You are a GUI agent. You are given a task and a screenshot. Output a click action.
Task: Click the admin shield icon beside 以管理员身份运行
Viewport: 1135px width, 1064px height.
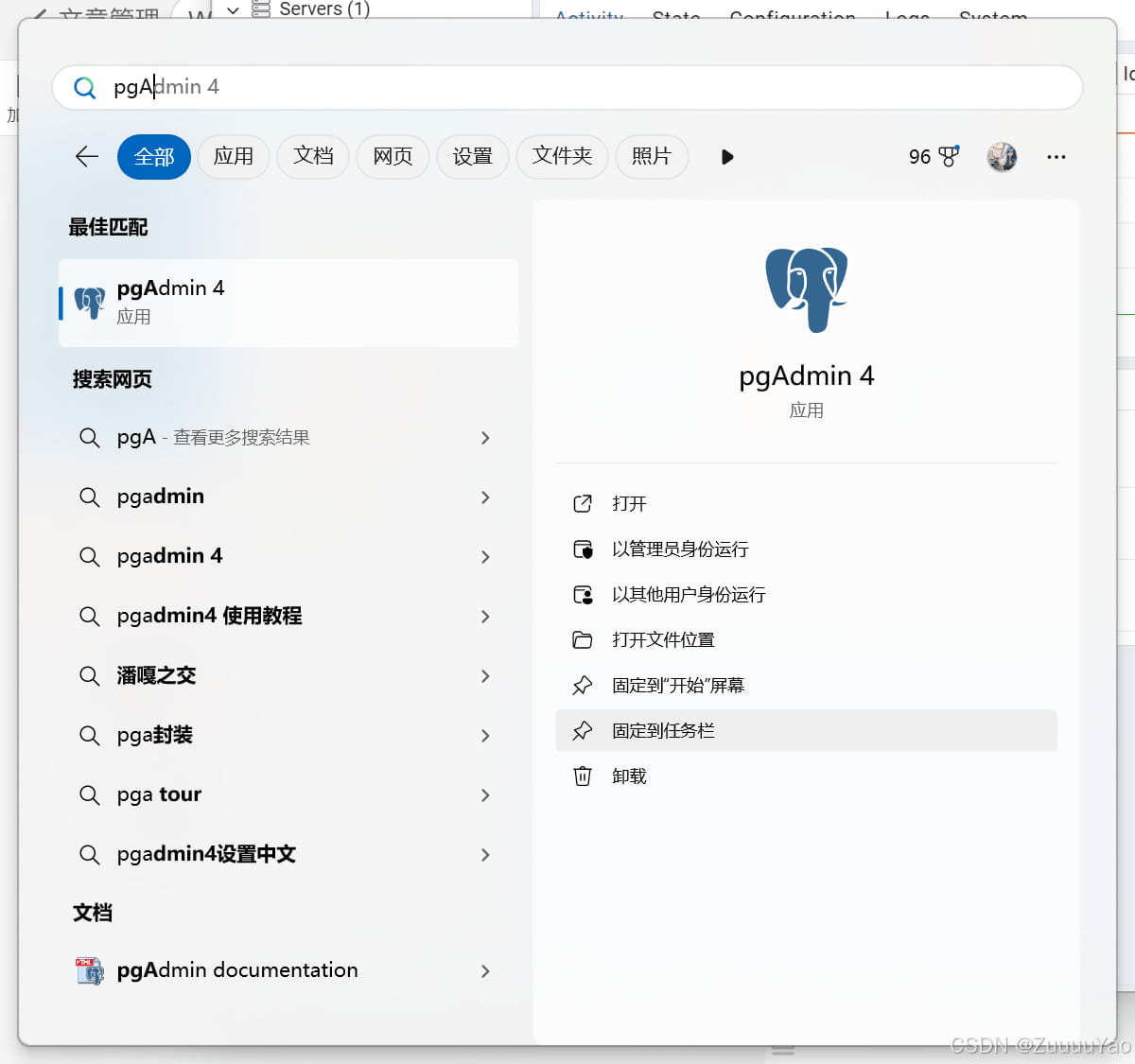(583, 549)
